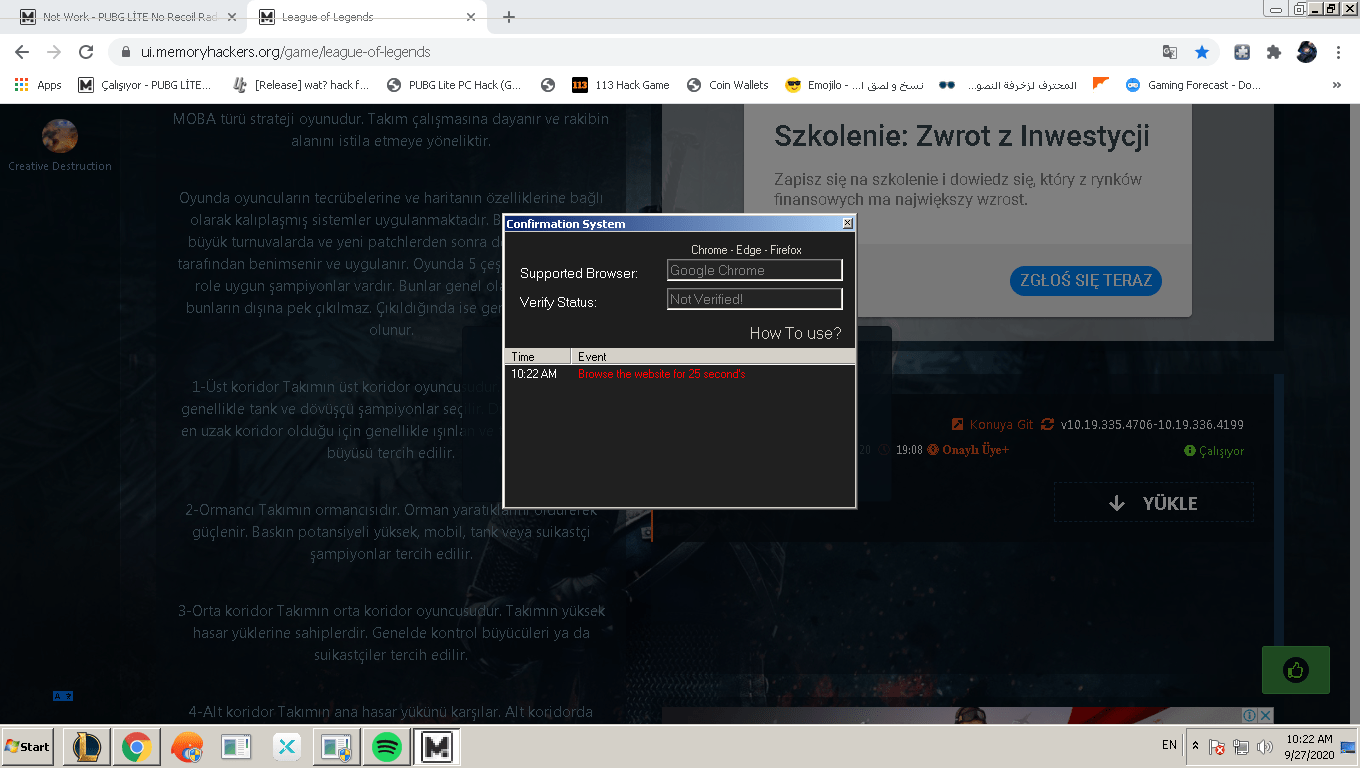Switch to Not Work - PUBG LITE tab
The image size is (1360, 768).
[x=128, y=17]
